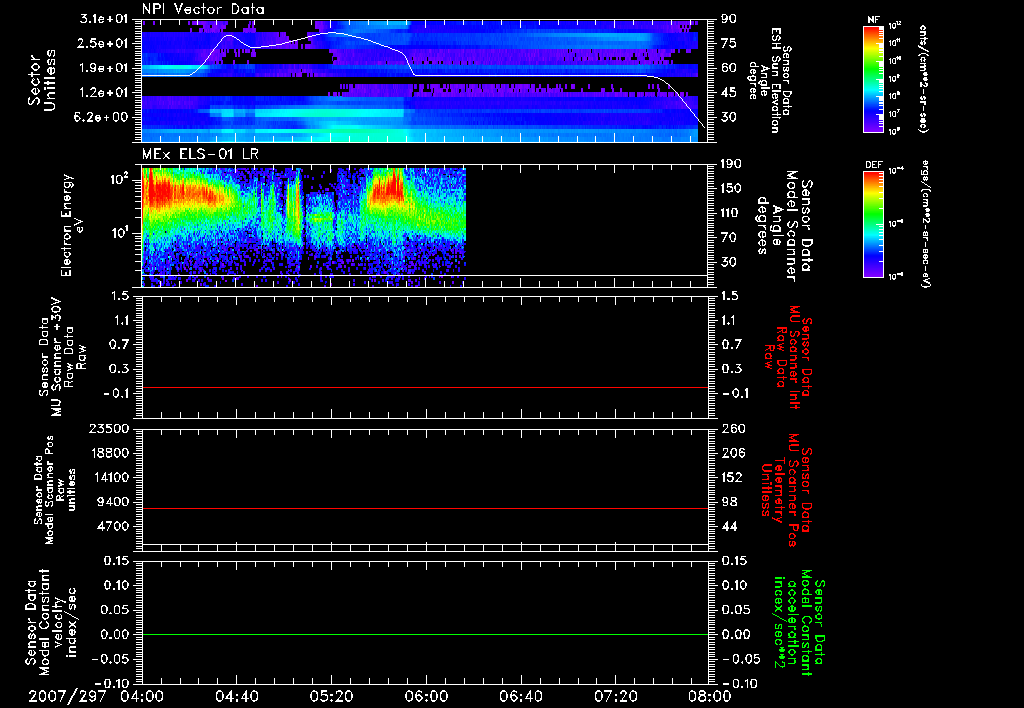
Task: Click the 260 right-axis tick label
Action: click(733, 428)
